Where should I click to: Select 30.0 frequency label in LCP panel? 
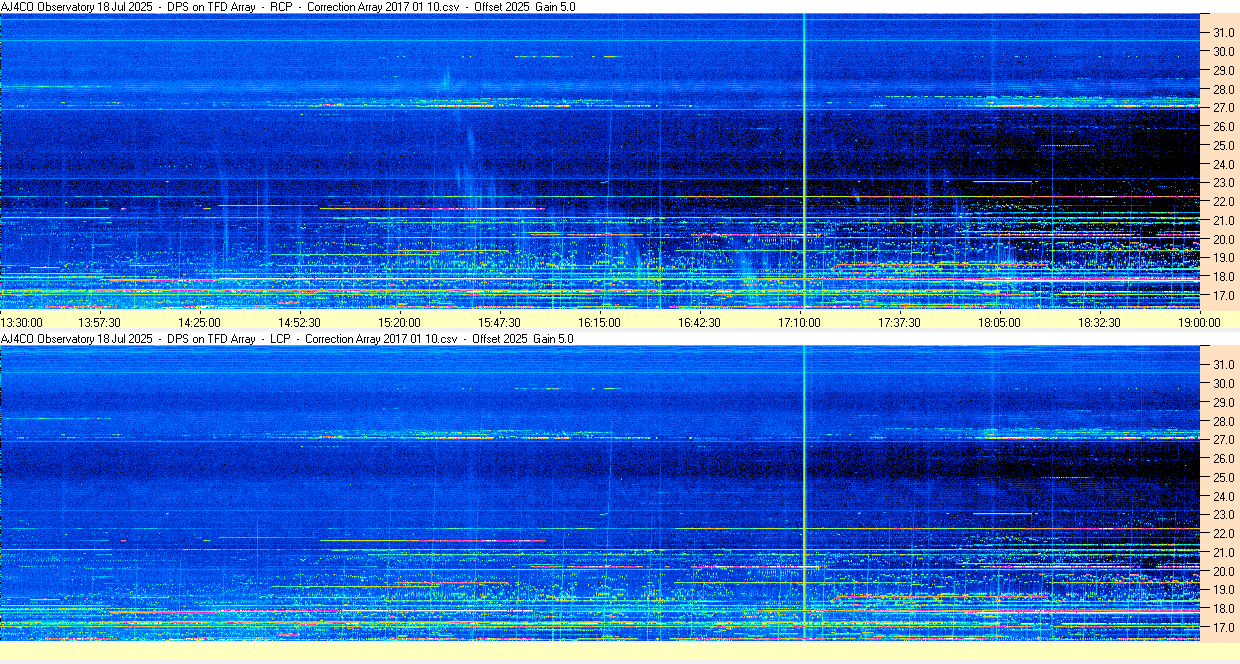pyautogui.click(x=1223, y=383)
